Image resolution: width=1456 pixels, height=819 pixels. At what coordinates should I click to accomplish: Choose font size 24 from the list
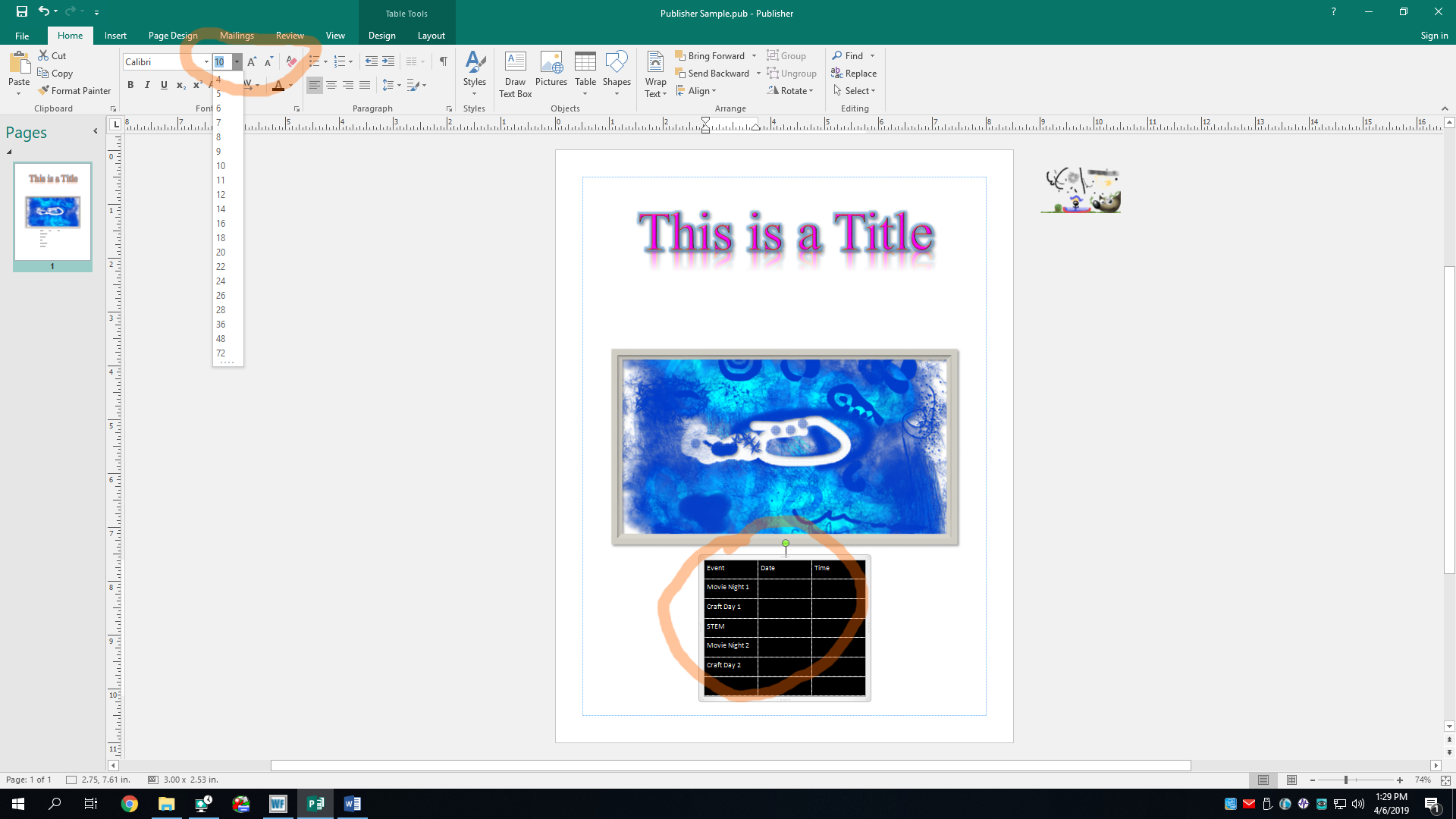click(x=221, y=281)
